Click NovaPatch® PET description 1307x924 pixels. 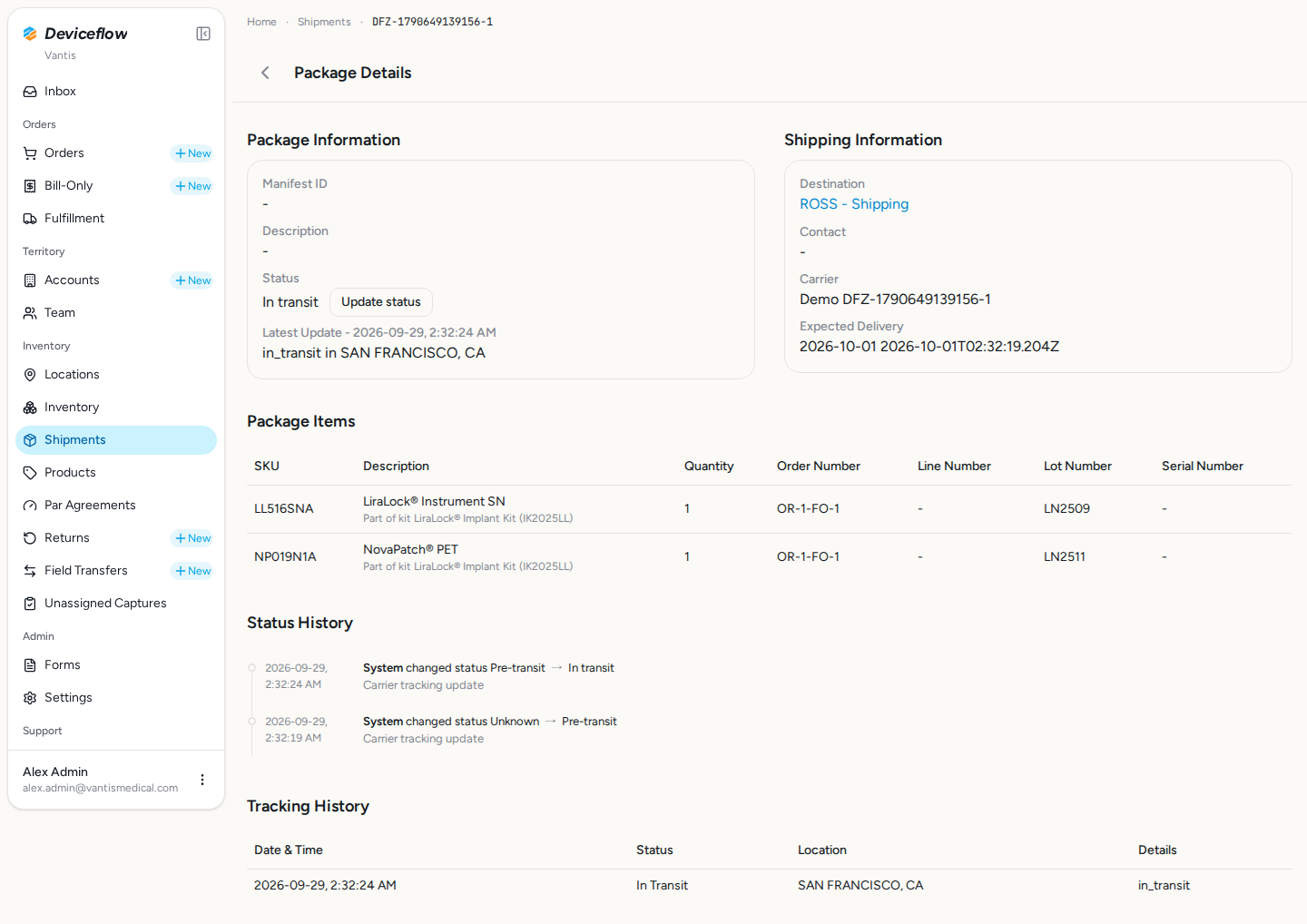[x=410, y=549]
